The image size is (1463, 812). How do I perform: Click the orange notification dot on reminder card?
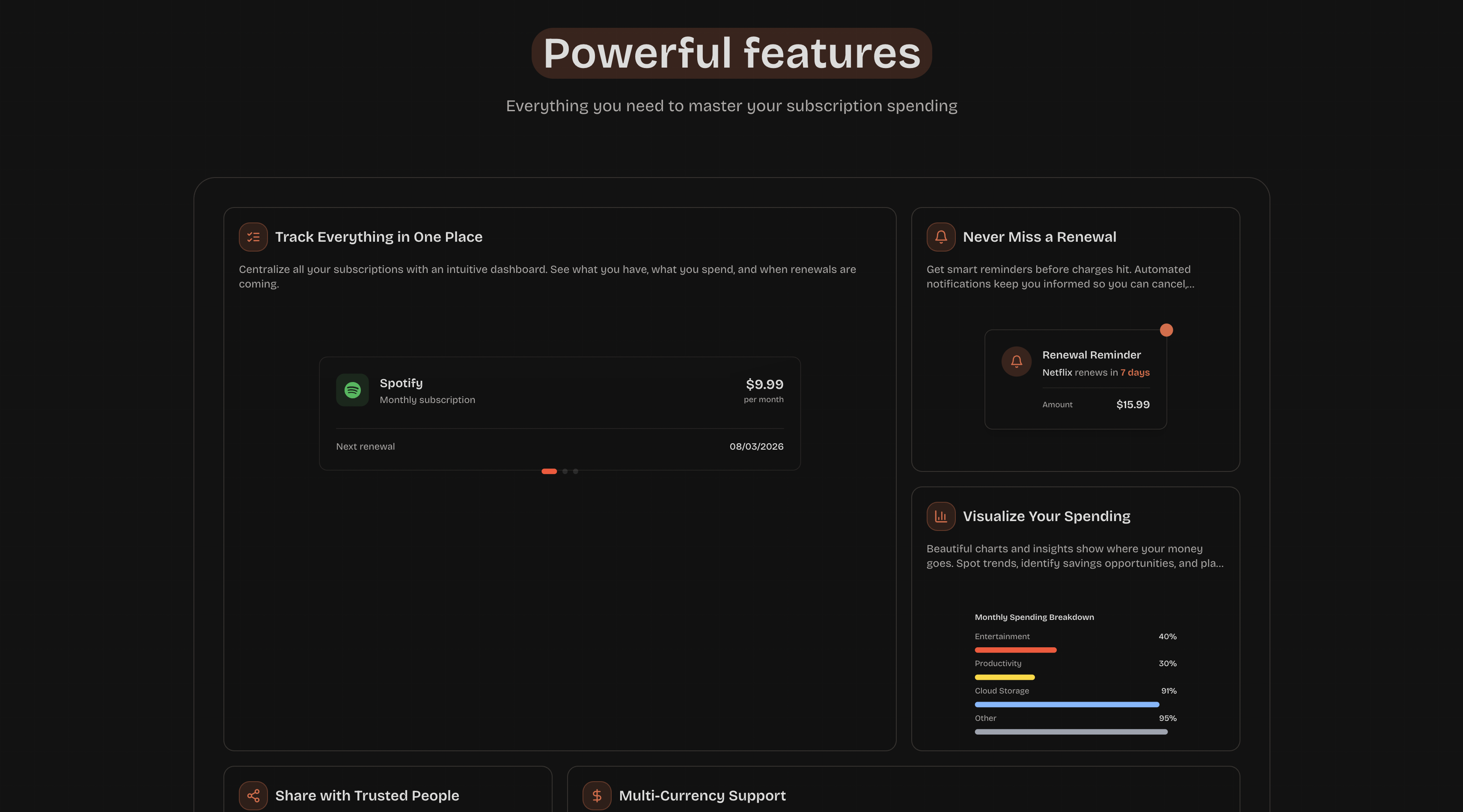coord(1166,330)
